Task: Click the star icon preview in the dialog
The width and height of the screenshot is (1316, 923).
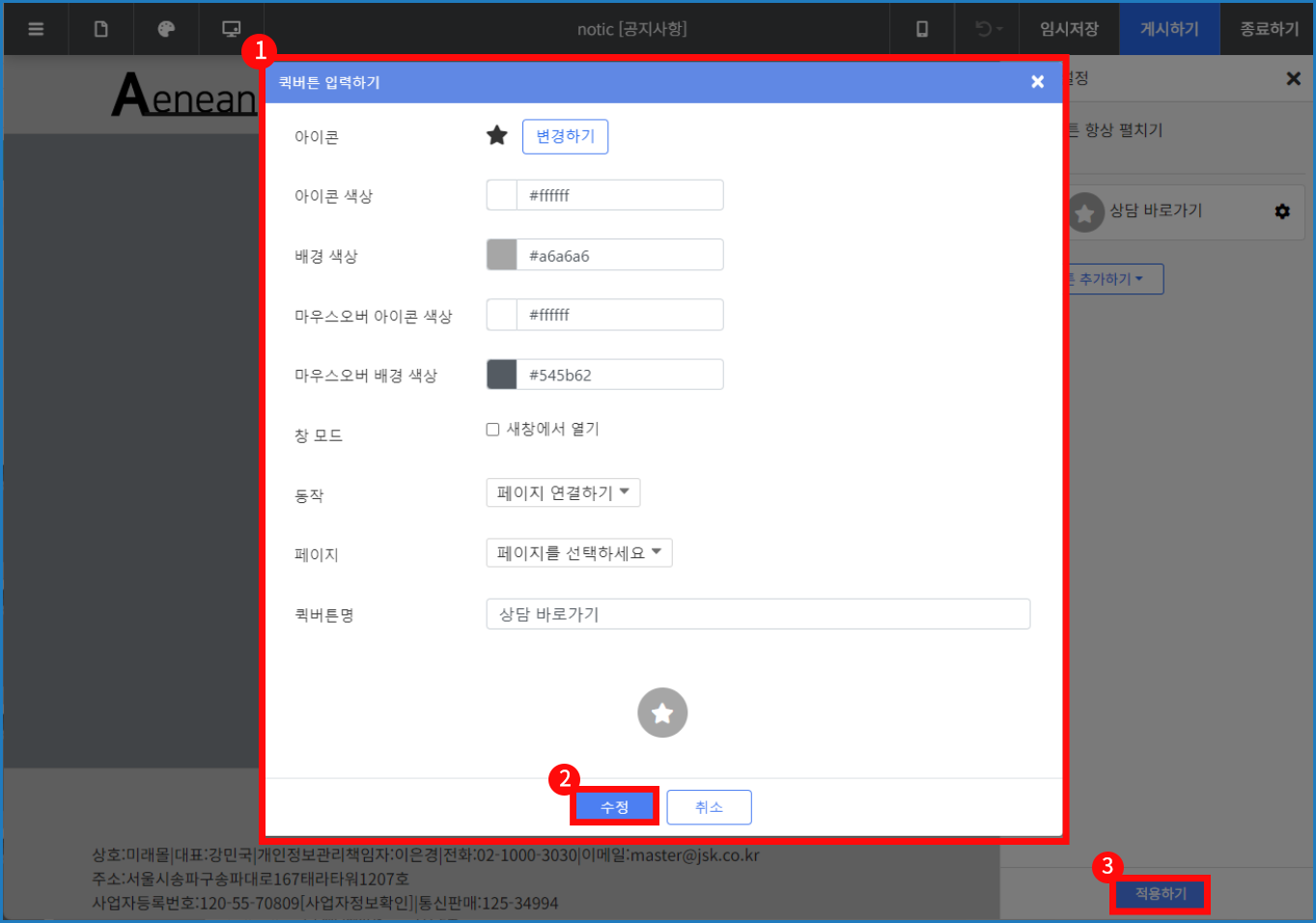Action: 662,713
